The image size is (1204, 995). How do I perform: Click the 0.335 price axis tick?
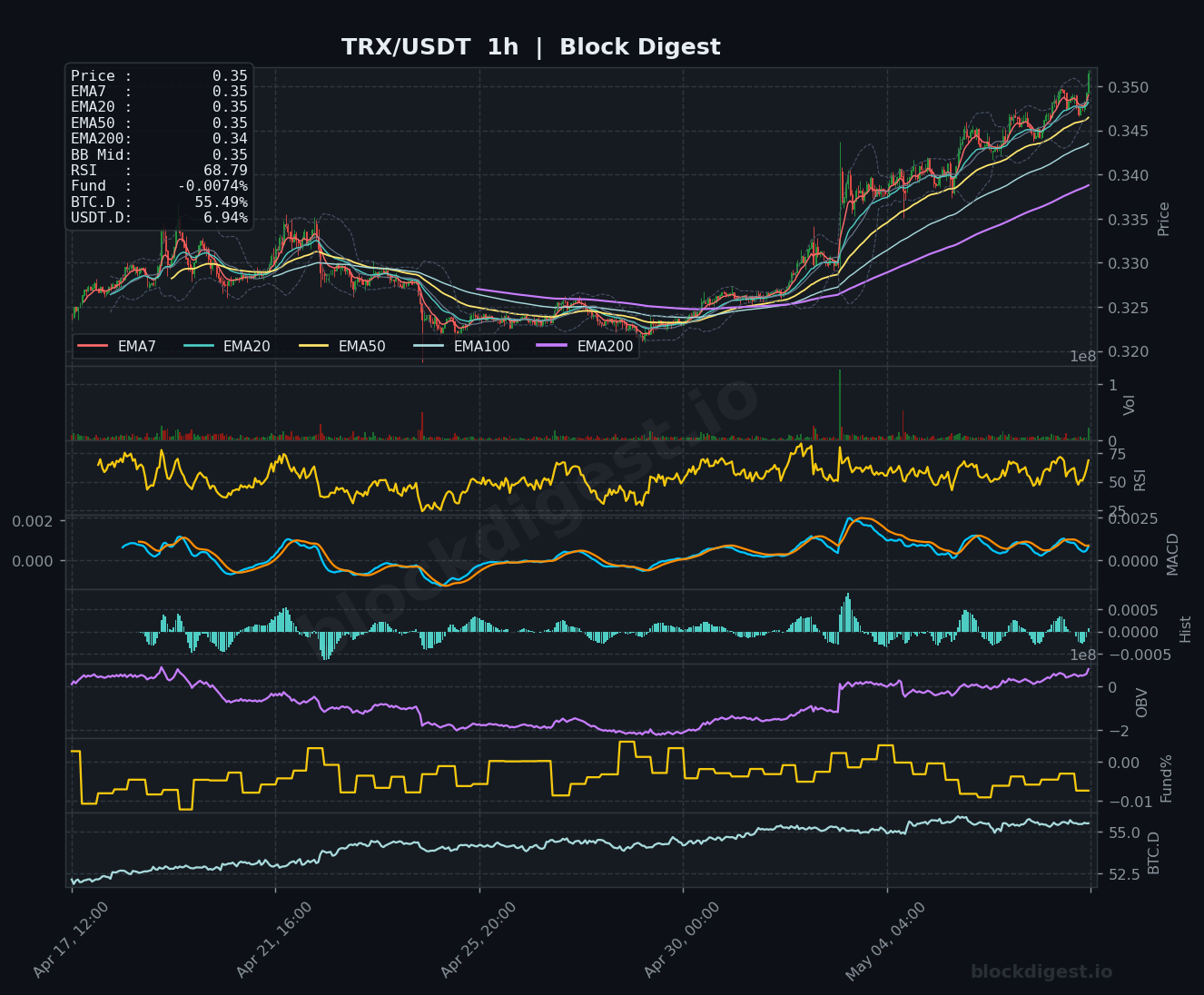click(1127, 220)
